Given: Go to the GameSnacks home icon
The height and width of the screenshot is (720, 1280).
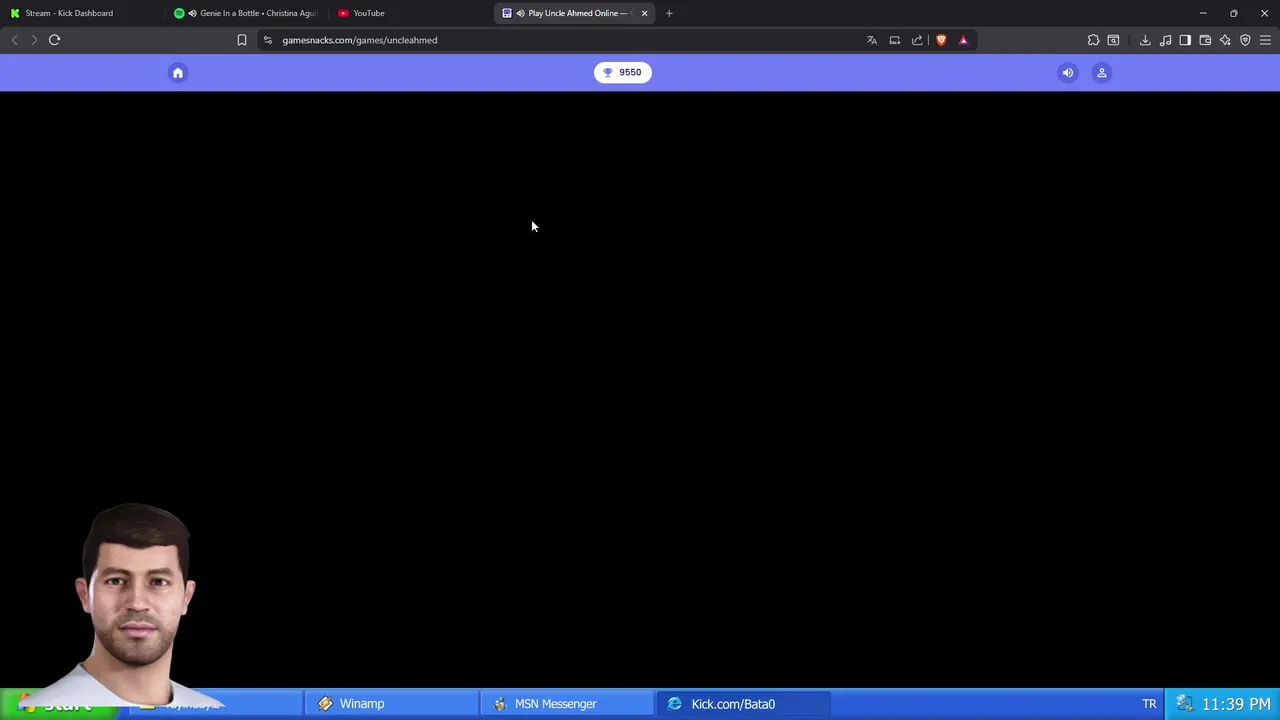Looking at the screenshot, I should tap(178, 72).
